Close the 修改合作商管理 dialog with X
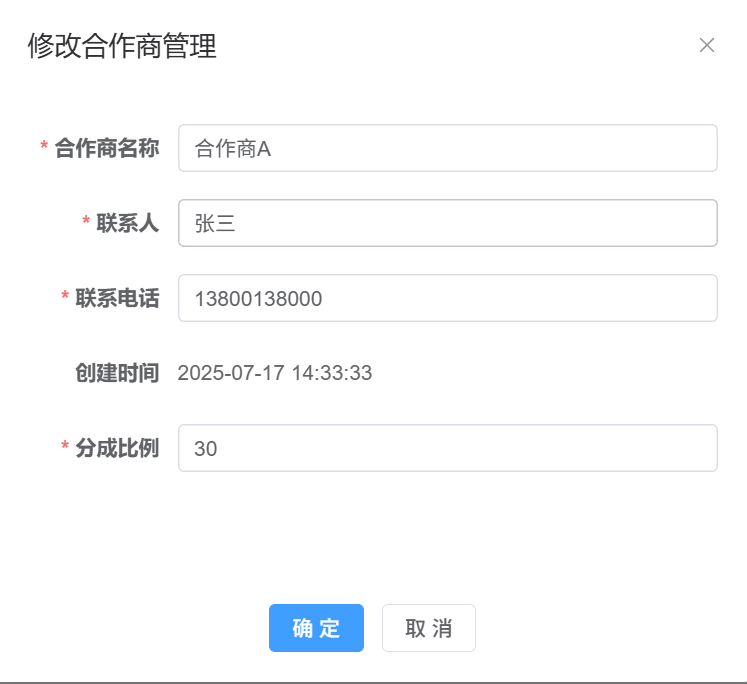The image size is (747, 684). pyautogui.click(x=707, y=45)
